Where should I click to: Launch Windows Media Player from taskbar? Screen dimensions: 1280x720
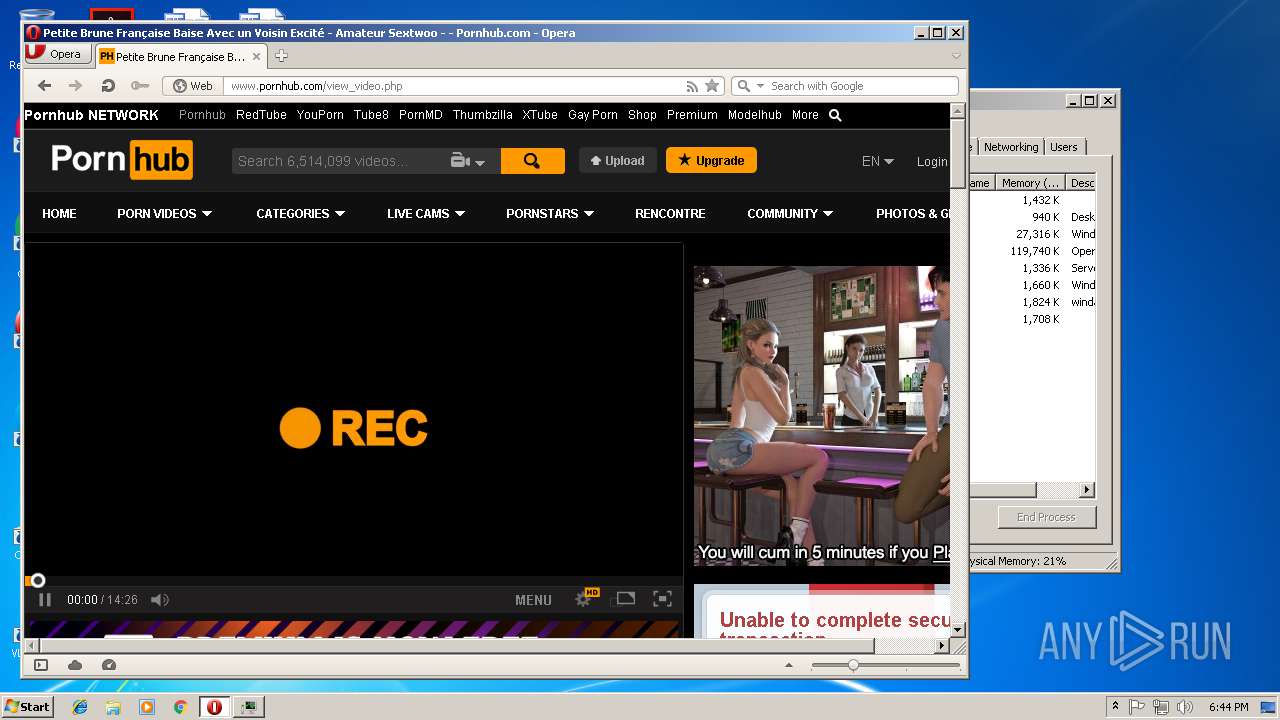[147, 707]
